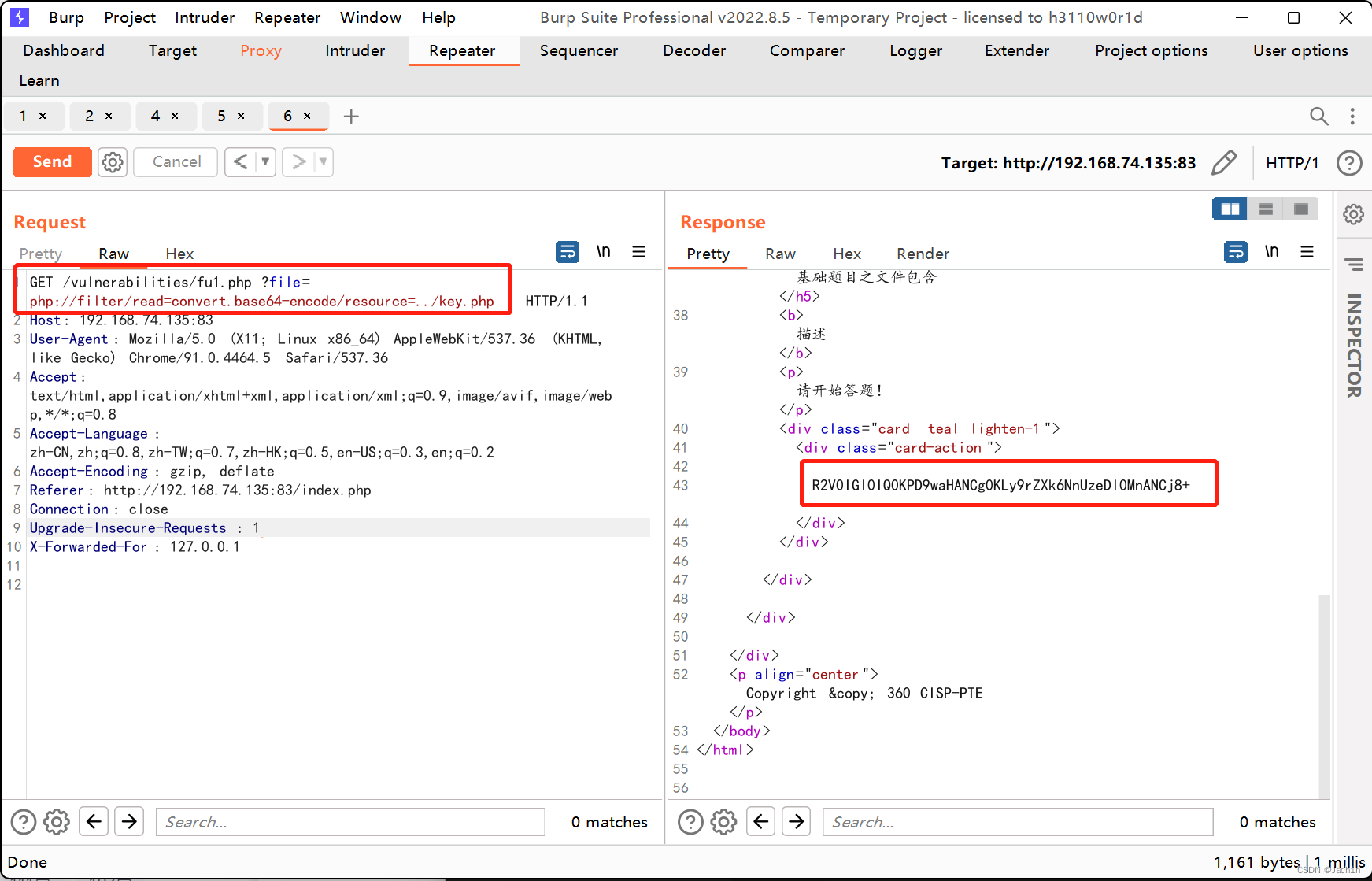Close Repeater tab 2
The width and height of the screenshot is (1372, 881).
point(109,117)
